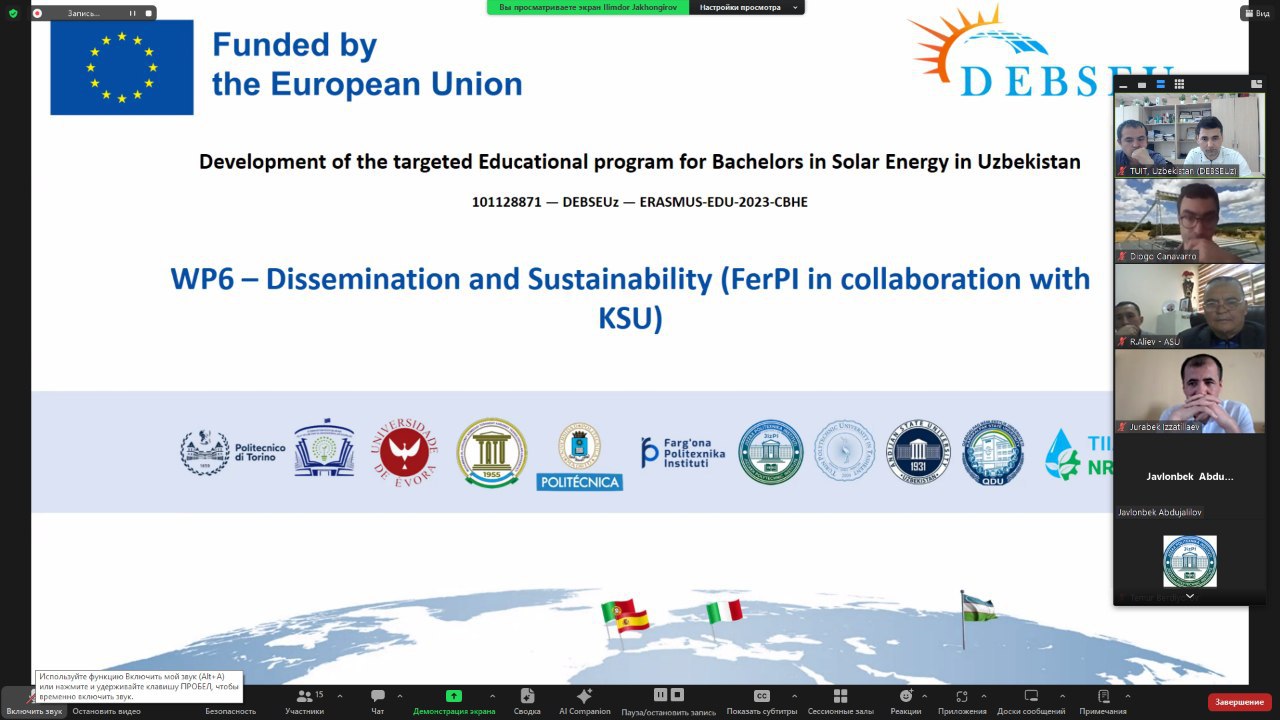Expand the arrow next to Чат

coord(400,696)
